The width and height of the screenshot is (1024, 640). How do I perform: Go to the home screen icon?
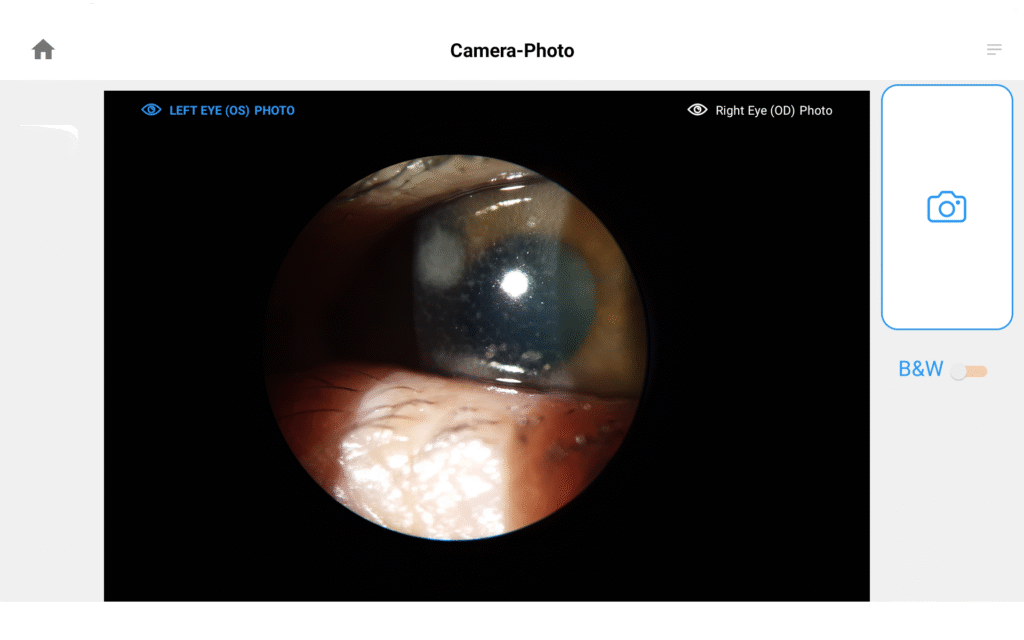point(43,50)
